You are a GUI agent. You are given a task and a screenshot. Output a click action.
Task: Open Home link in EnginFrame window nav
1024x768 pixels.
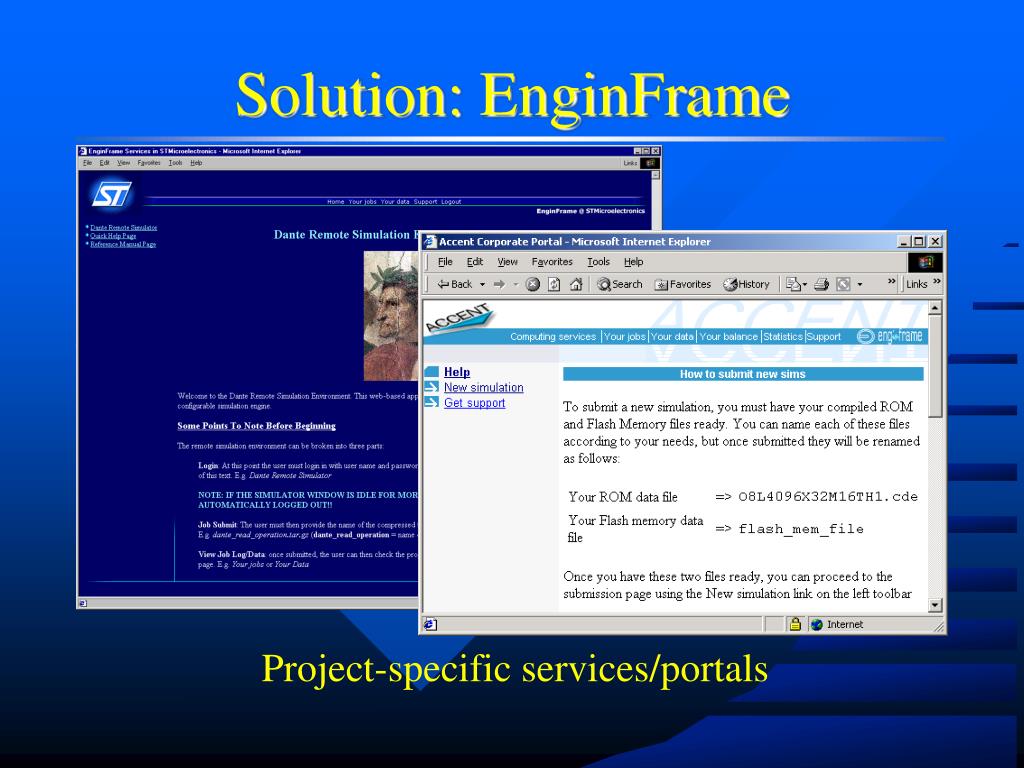point(336,202)
